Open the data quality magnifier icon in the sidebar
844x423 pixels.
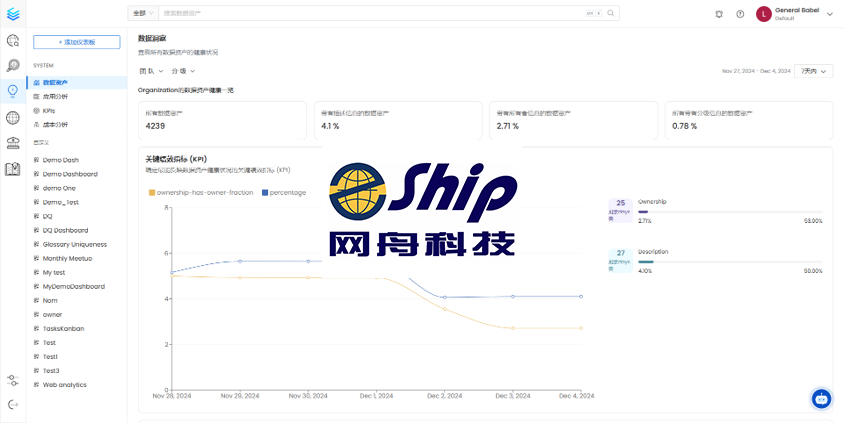click(13, 66)
